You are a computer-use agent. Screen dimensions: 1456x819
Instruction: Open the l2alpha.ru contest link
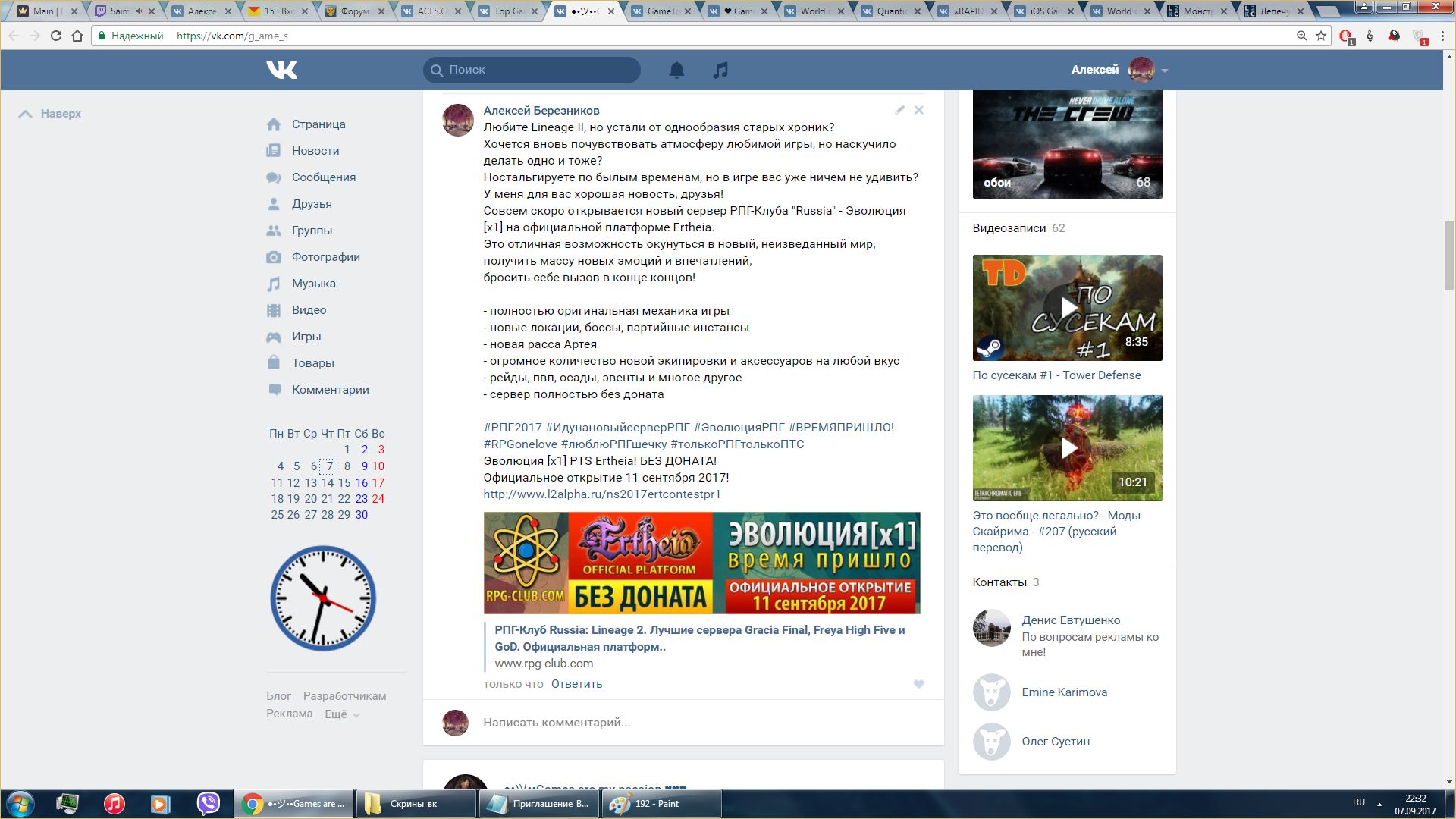pos(602,494)
